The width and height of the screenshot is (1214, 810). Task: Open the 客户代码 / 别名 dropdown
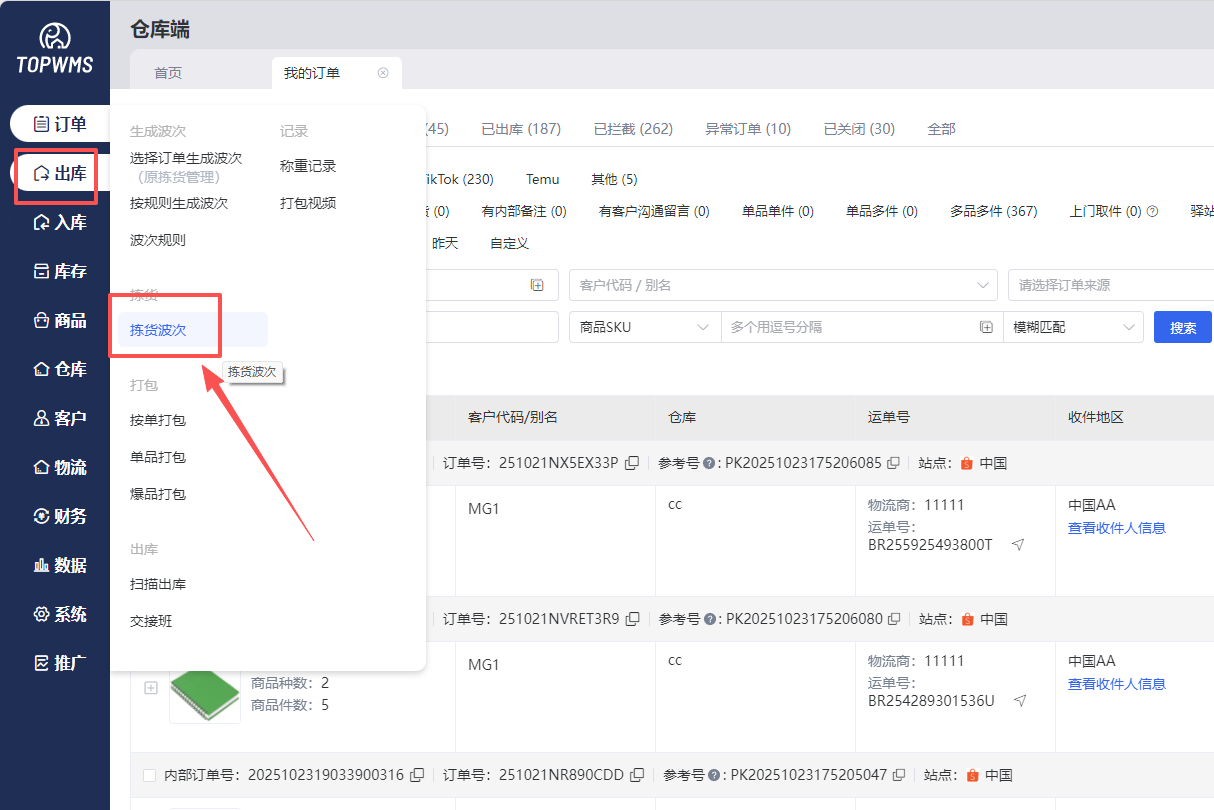tap(783, 285)
